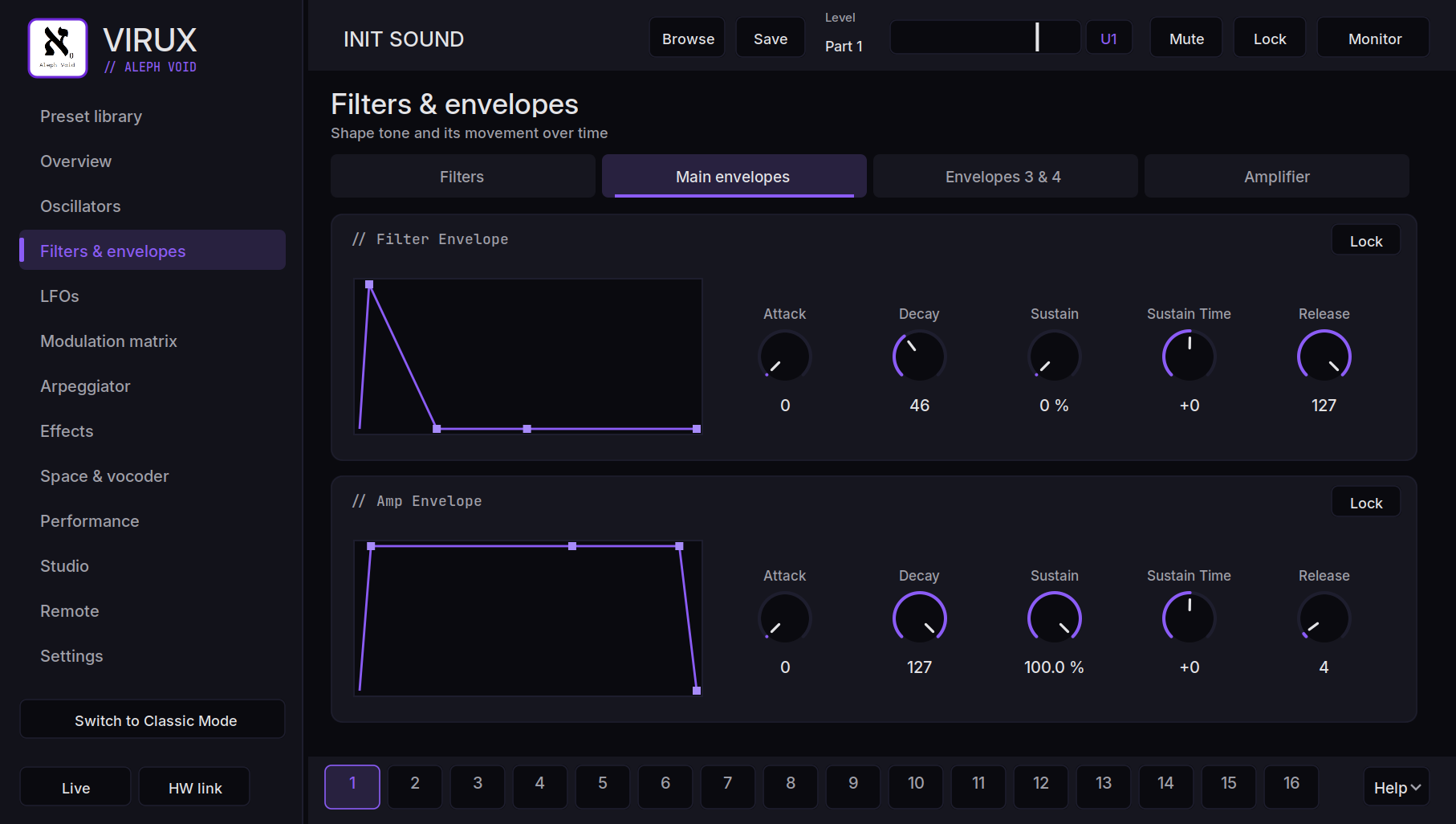Select part 10

(916, 786)
